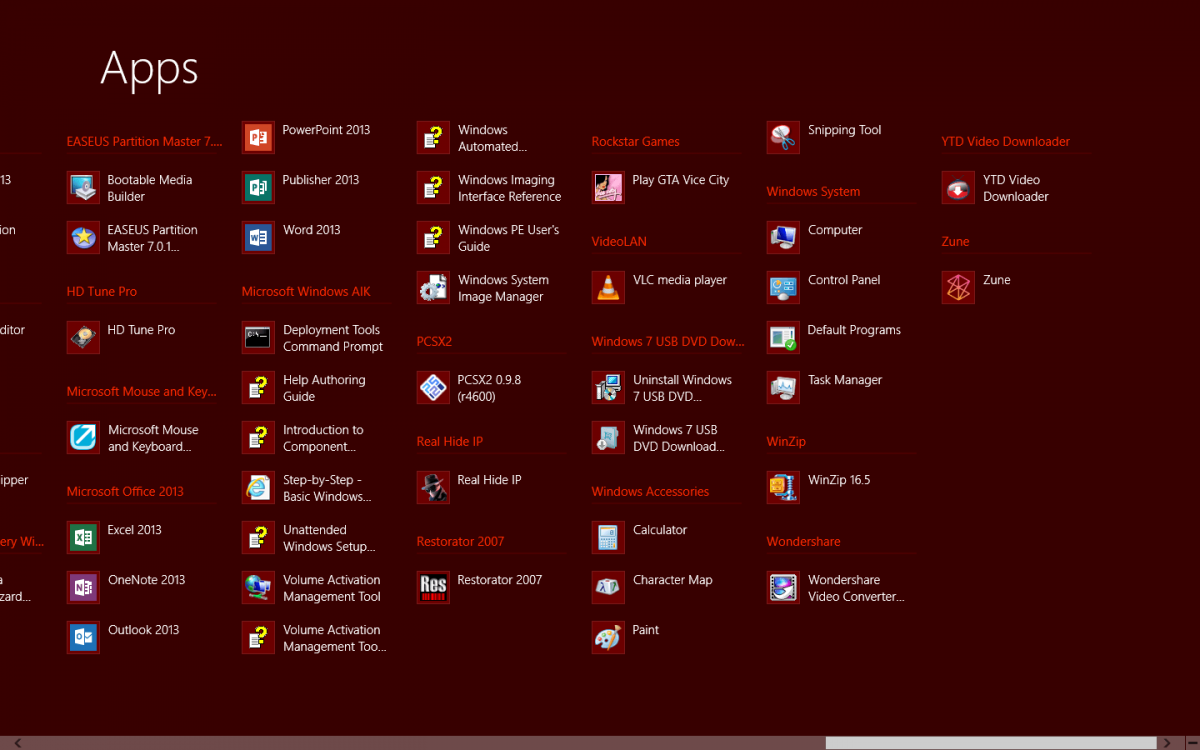1200x750 pixels.
Task: Open the Paint app icon
Action: (608, 638)
